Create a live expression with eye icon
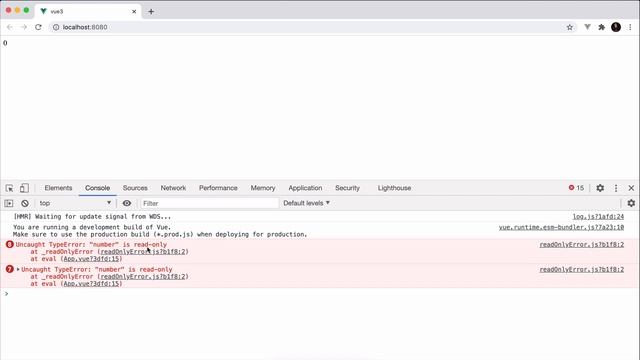640x360 pixels. tap(127, 203)
